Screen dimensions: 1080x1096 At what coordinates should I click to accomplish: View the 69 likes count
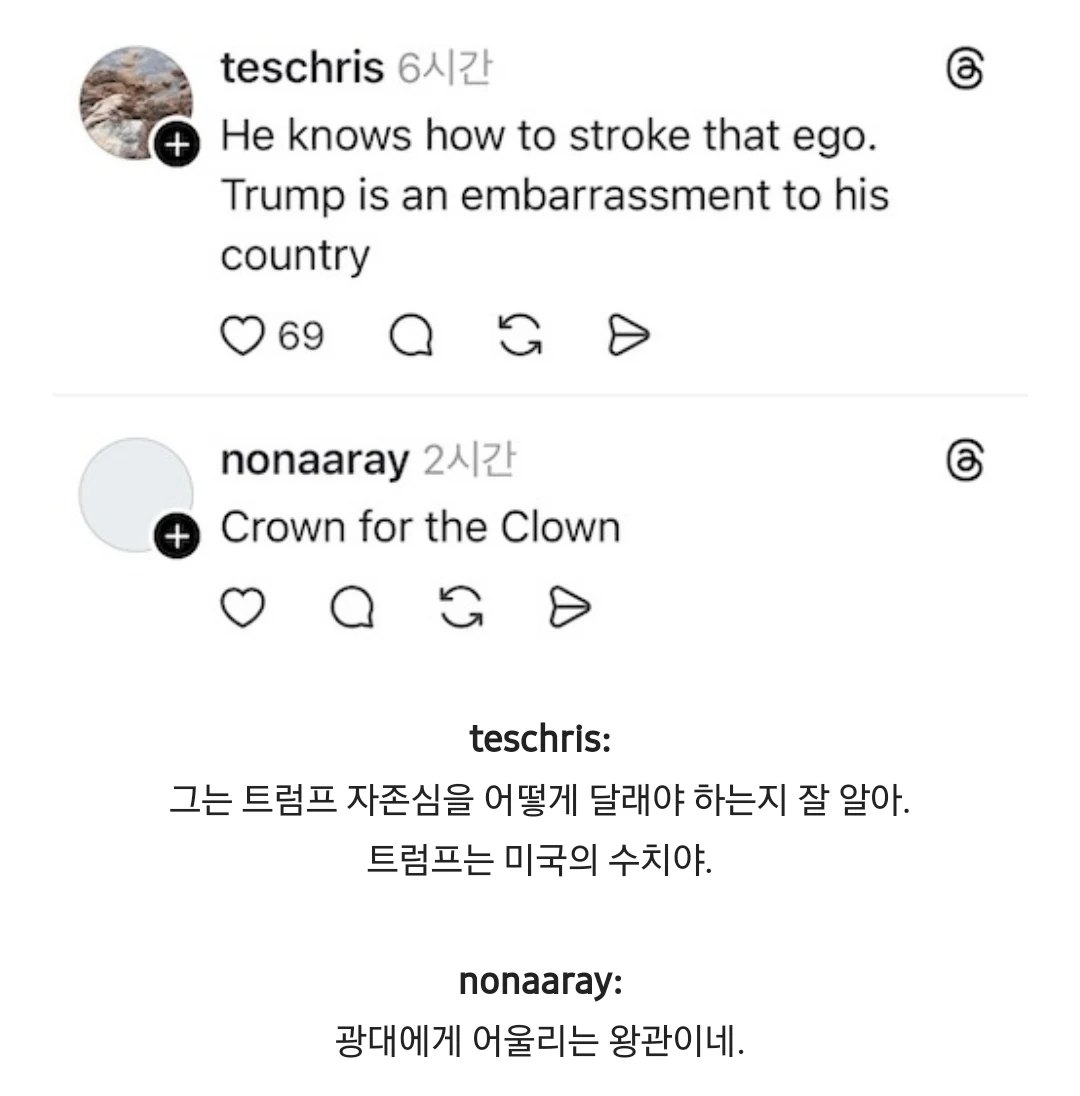tap(301, 337)
